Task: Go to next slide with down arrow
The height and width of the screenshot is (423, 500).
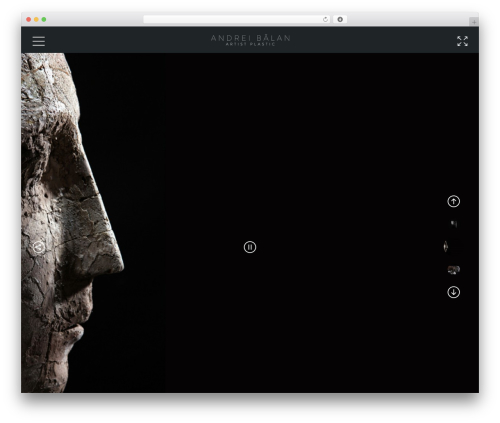Action: tap(453, 292)
